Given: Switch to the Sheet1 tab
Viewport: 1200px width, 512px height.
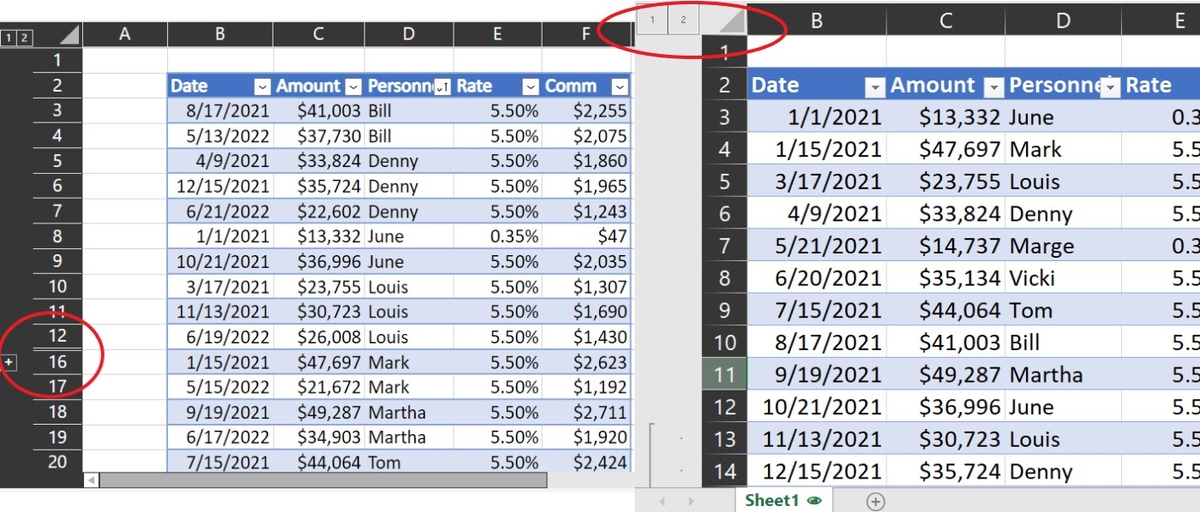Looking at the screenshot, I should [772, 501].
